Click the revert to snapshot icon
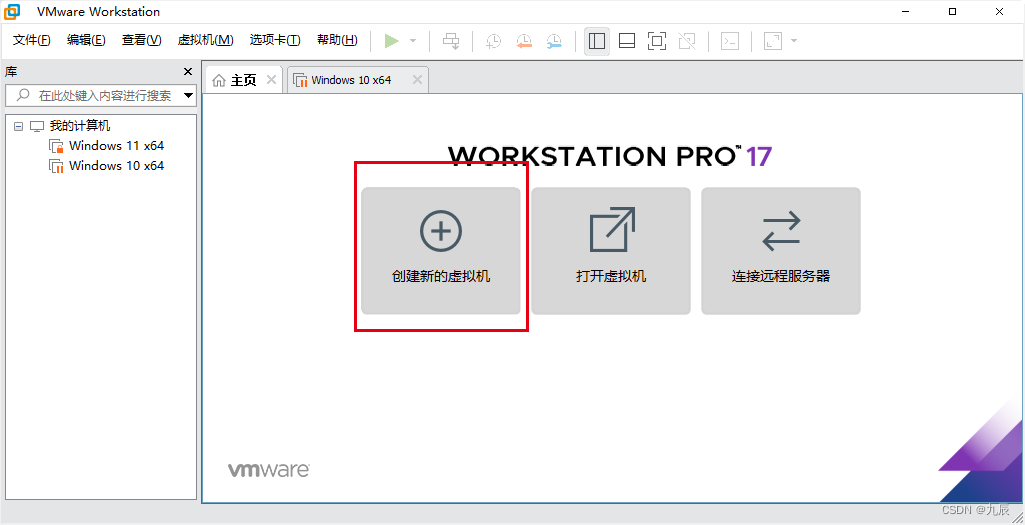This screenshot has height=525, width=1025. coord(524,41)
